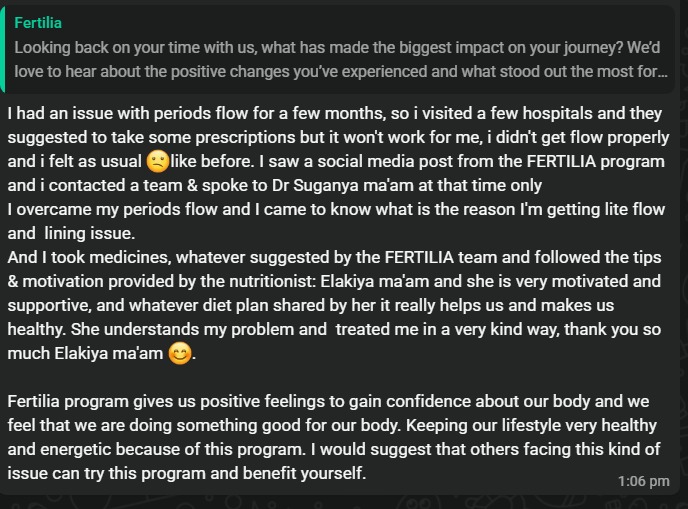Viewport: 688px width, 509px height.
Task: Click the truncation ellipsis in quoted preview
Action: click(662, 71)
